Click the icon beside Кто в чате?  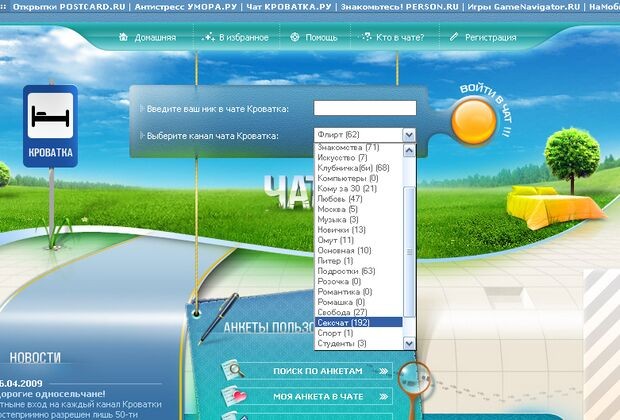pos(367,37)
